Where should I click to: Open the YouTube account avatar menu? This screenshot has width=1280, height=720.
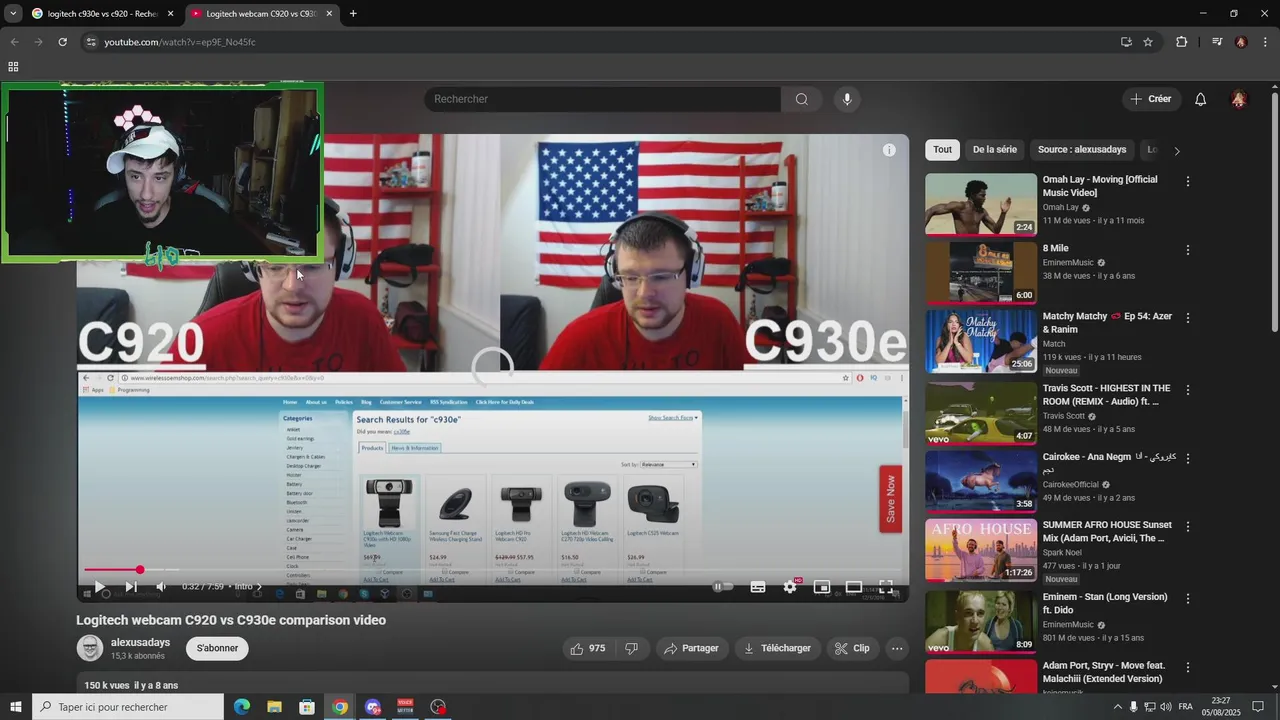pyautogui.click(x=1239, y=99)
